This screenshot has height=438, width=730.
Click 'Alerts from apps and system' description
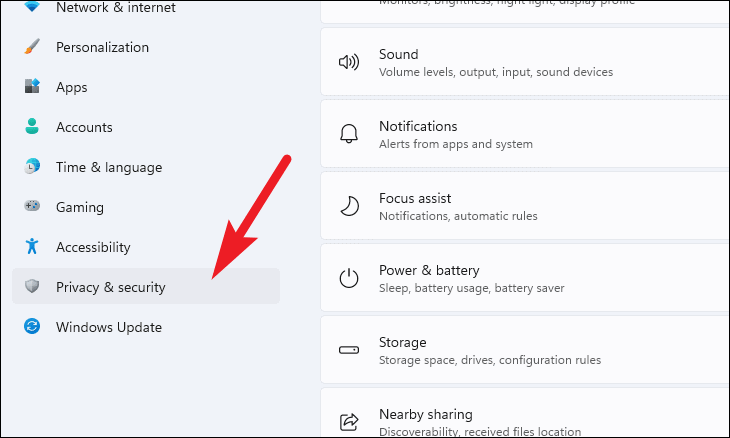[456, 144]
